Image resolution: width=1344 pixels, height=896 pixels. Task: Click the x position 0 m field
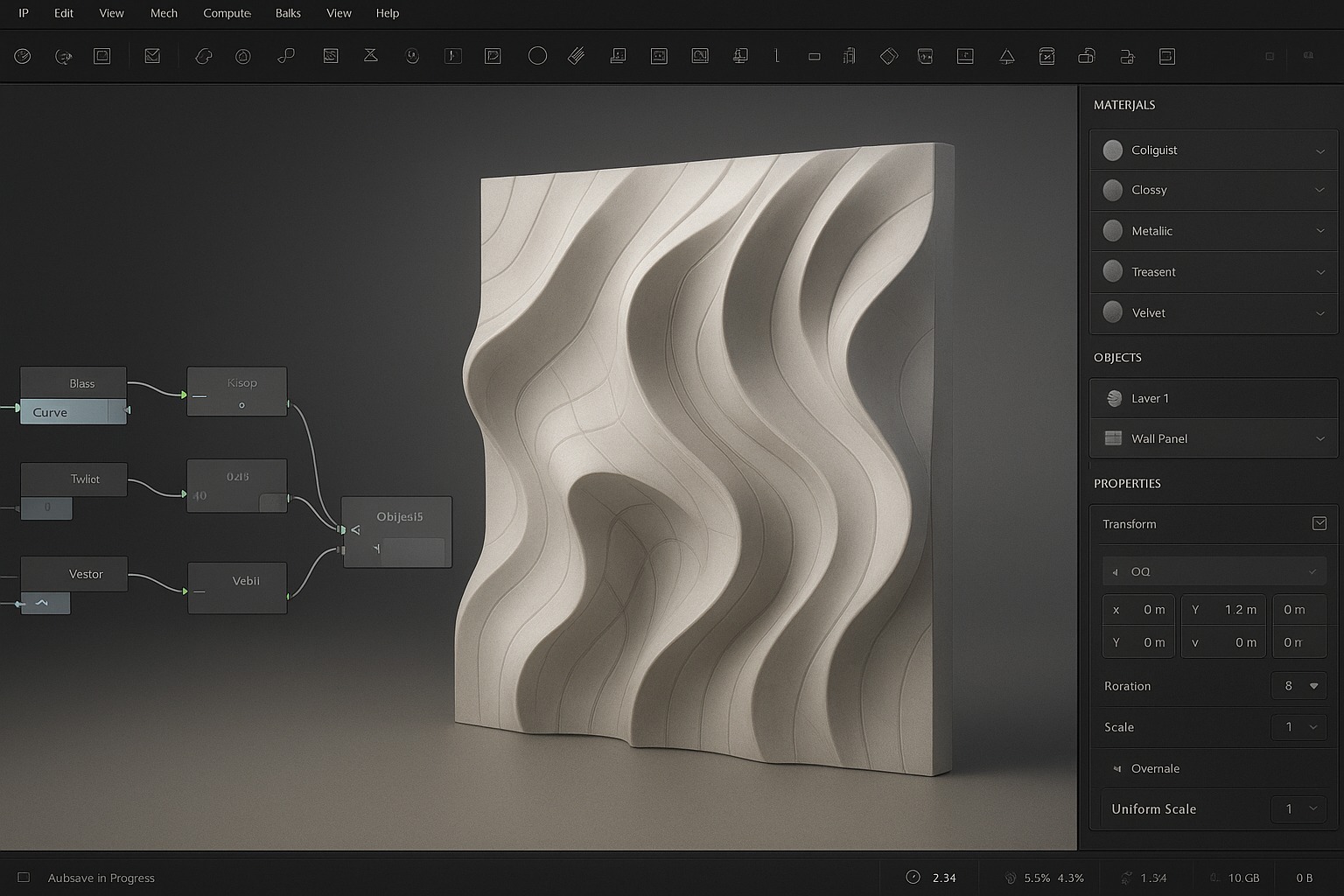click(x=1140, y=610)
